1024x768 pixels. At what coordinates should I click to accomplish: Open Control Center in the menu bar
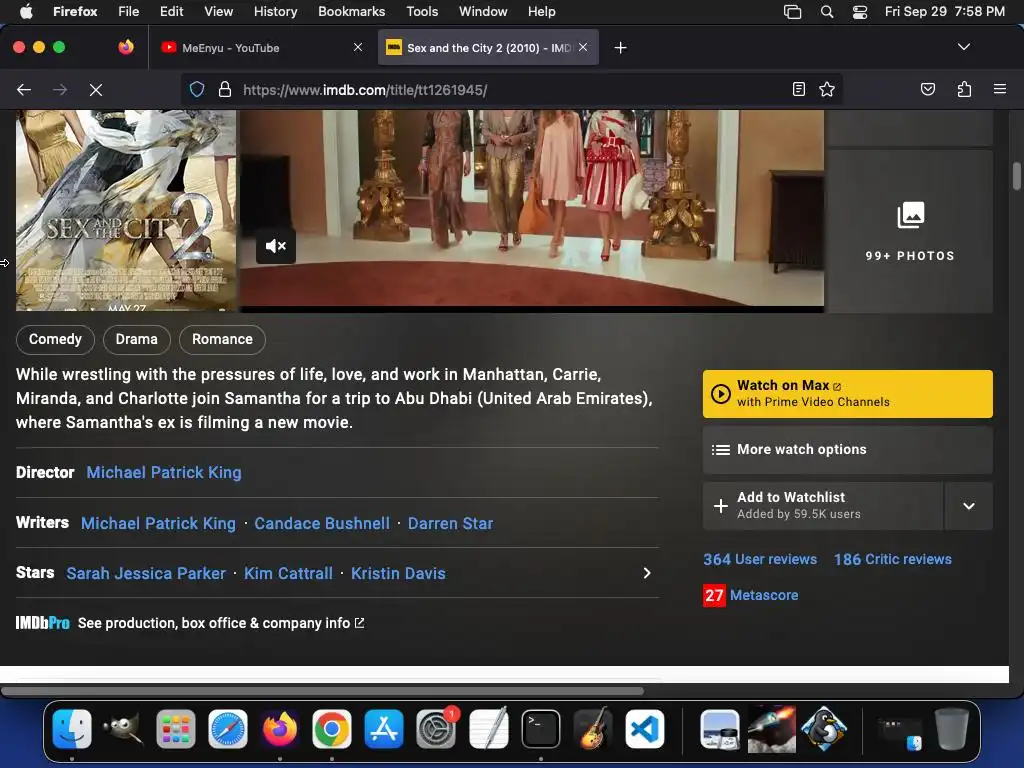860,12
